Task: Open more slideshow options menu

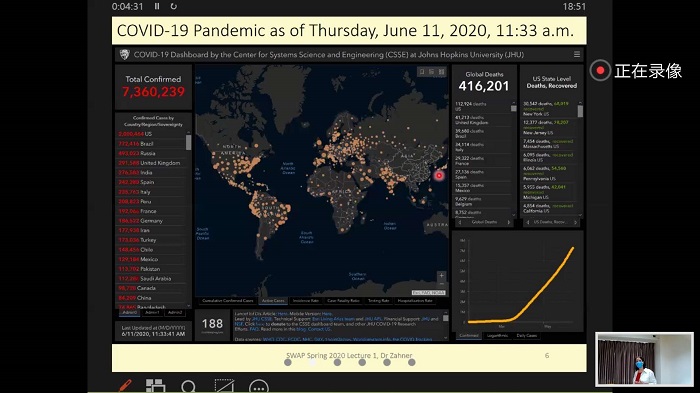Action: [259, 387]
